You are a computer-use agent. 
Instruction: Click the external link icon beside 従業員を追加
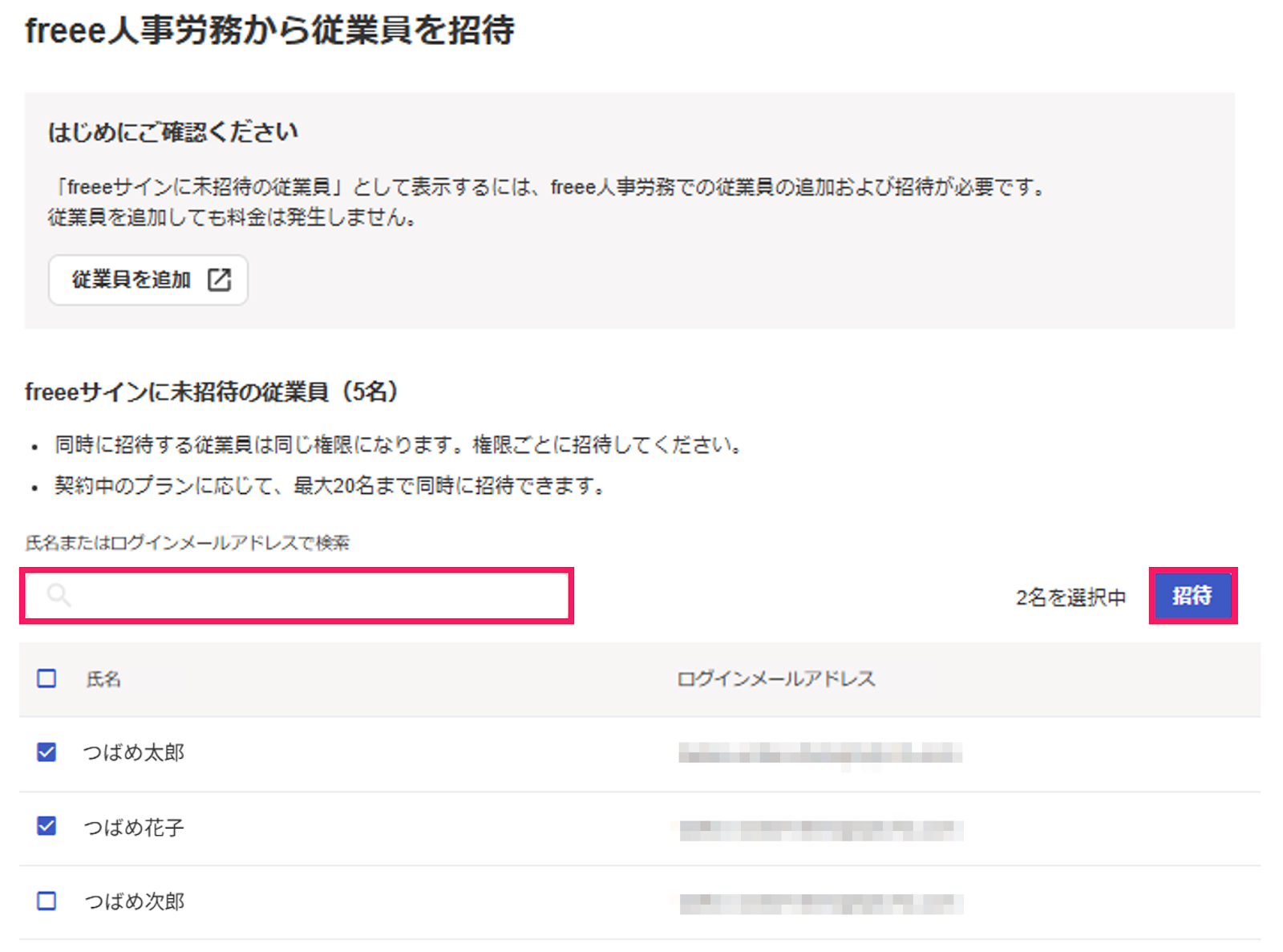[x=219, y=280]
